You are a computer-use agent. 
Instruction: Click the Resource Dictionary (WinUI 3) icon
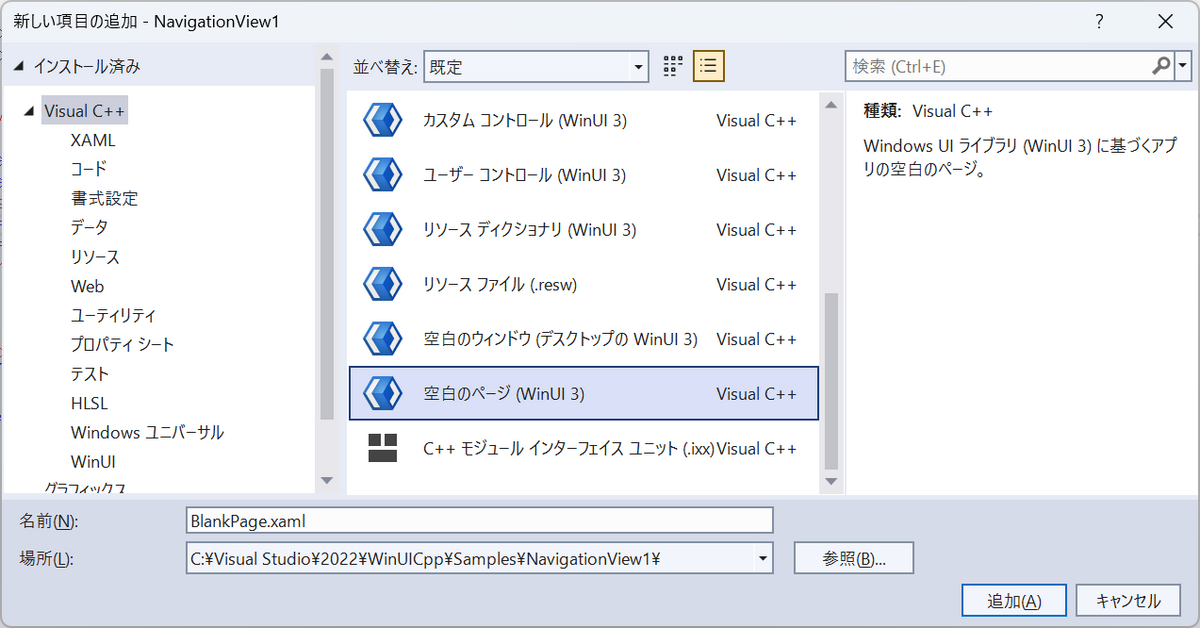pos(381,230)
